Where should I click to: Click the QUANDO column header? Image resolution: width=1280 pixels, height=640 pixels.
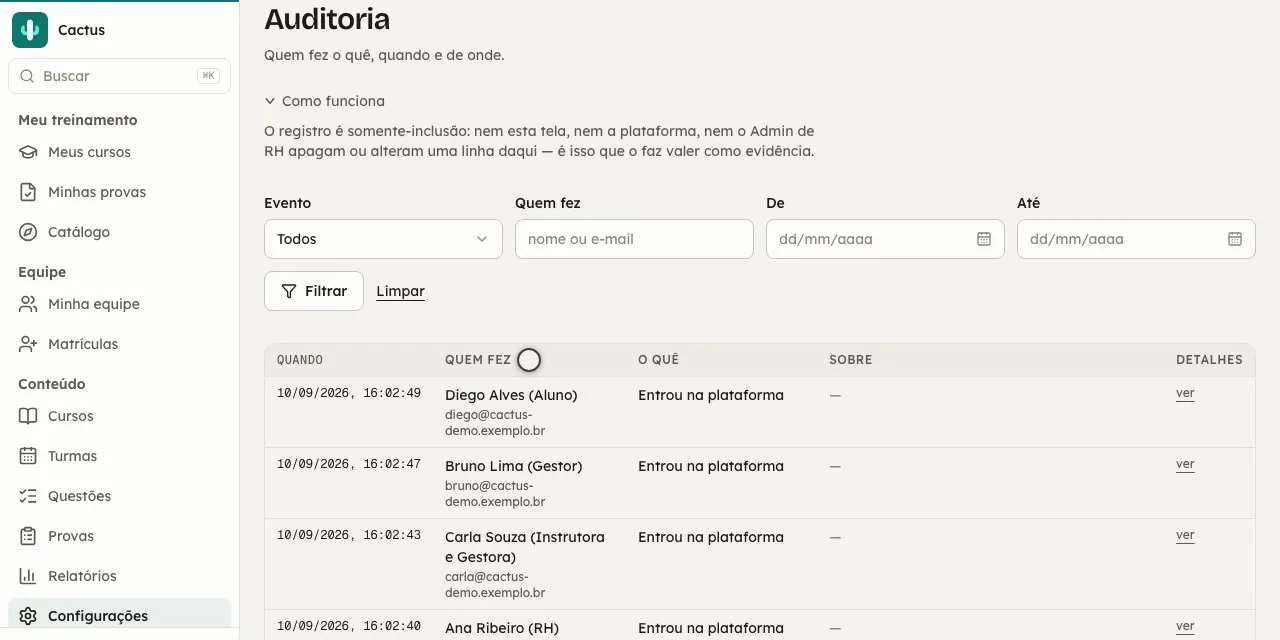[300, 360]
